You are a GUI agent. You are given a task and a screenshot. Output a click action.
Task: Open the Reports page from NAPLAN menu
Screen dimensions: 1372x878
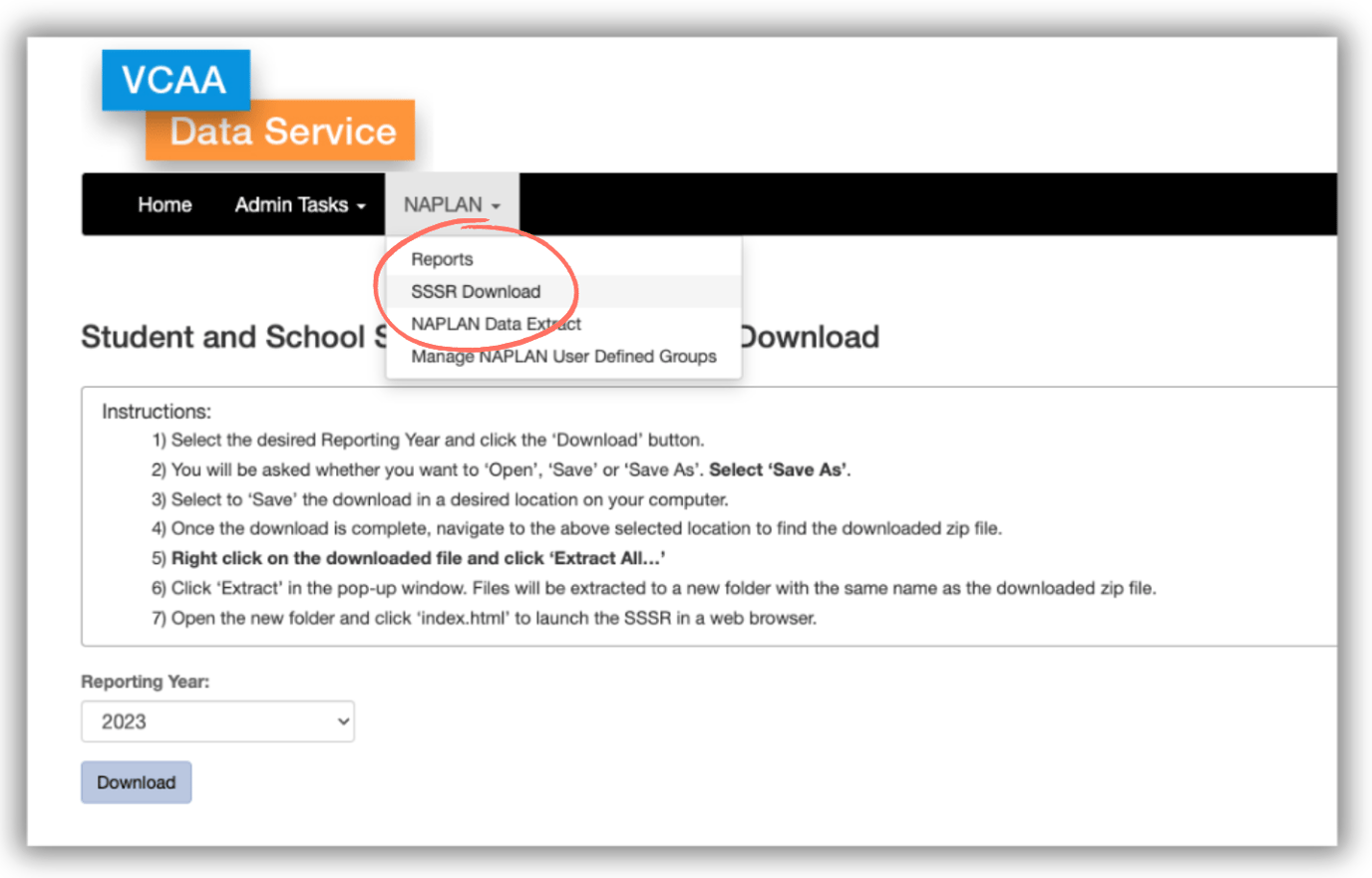tap(442, 258)
